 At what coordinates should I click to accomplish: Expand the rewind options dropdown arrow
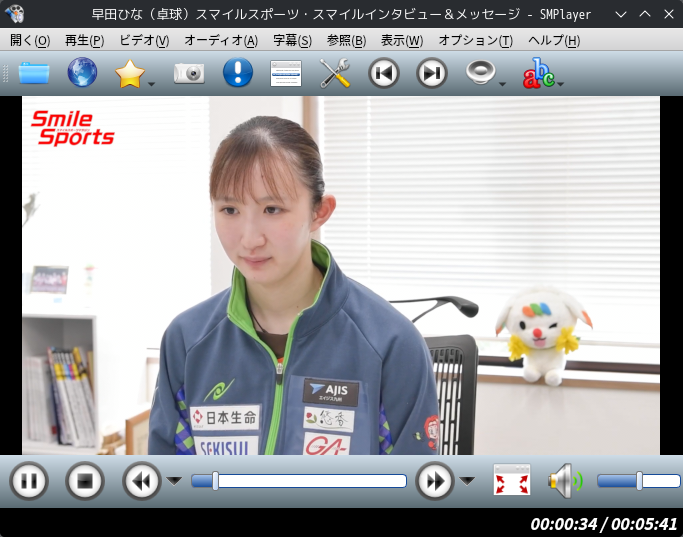pos(174,481)
